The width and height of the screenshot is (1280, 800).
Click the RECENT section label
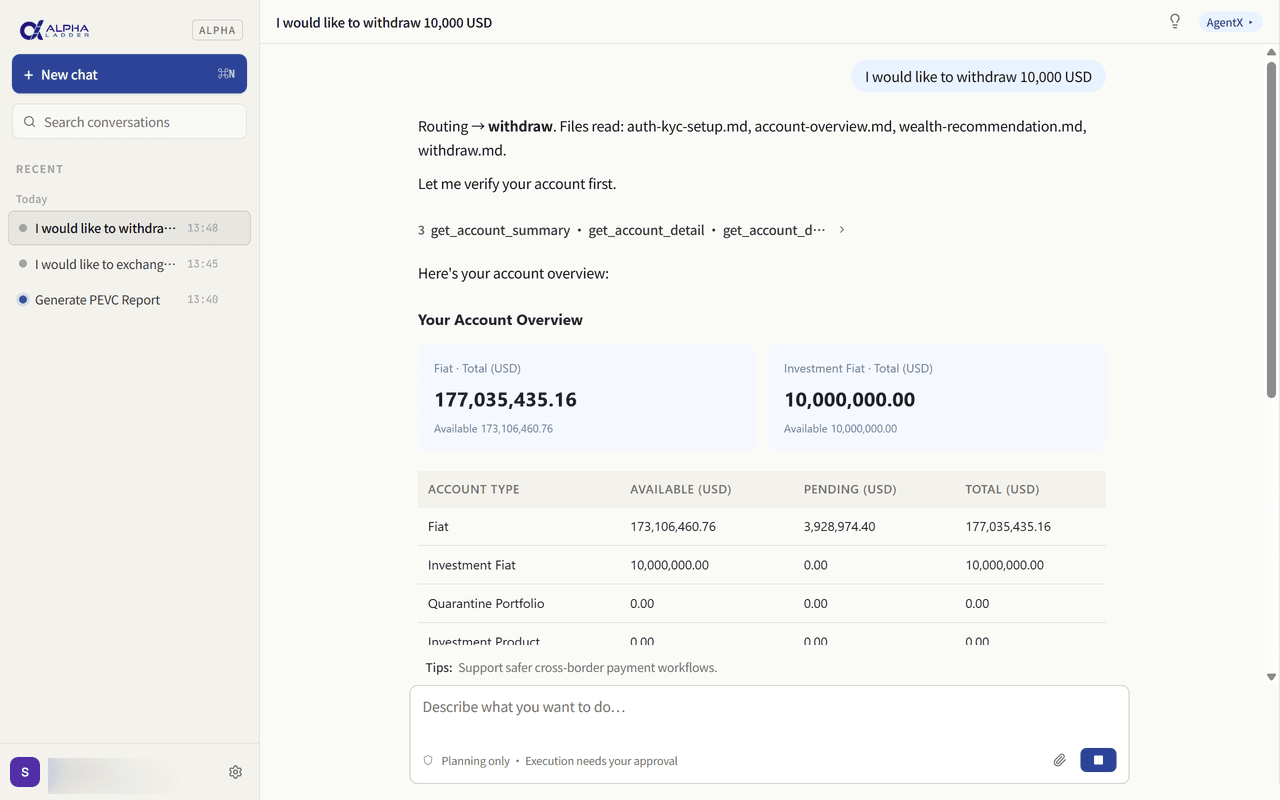coord(40,169)
